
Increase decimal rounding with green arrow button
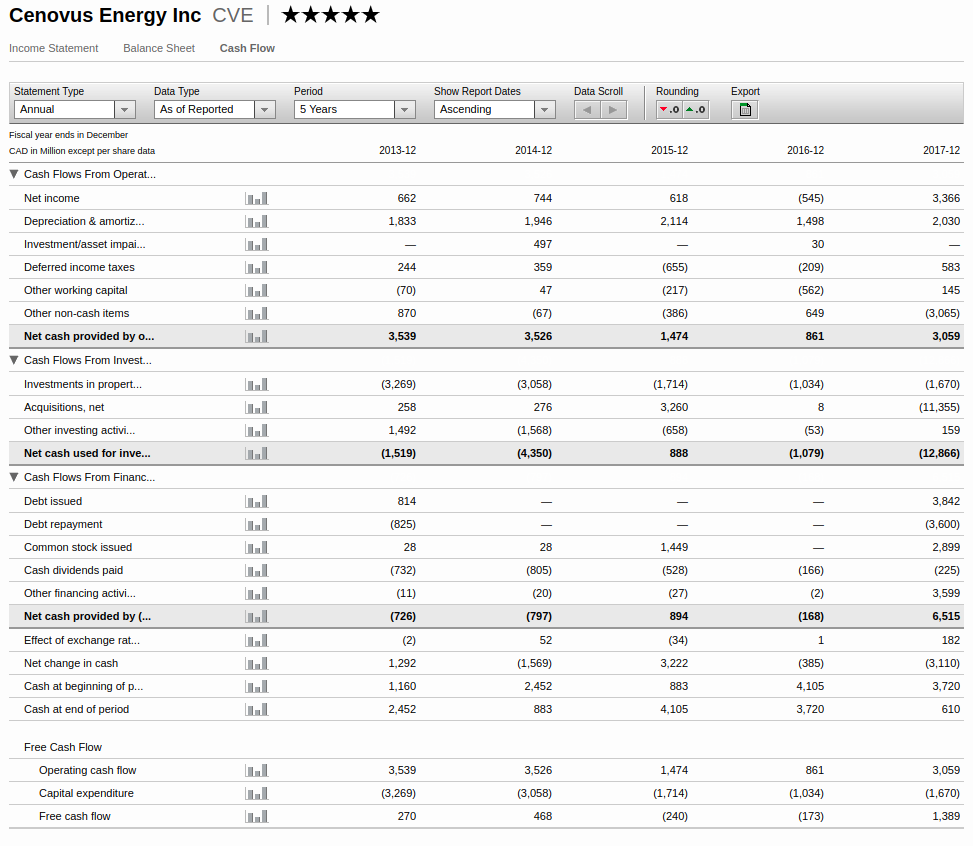(x=696, y=110)
